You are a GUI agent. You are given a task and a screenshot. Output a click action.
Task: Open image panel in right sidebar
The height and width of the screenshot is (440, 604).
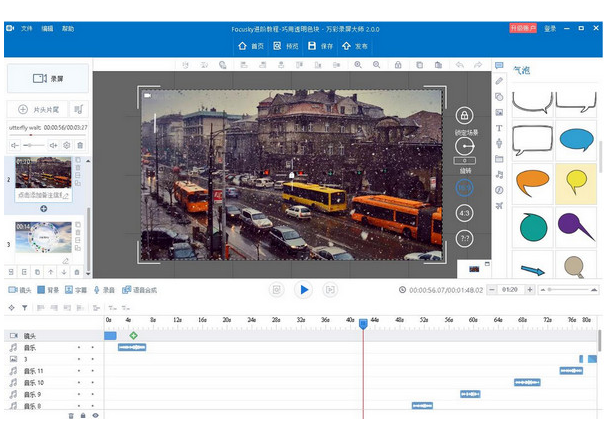coord(499,113)
